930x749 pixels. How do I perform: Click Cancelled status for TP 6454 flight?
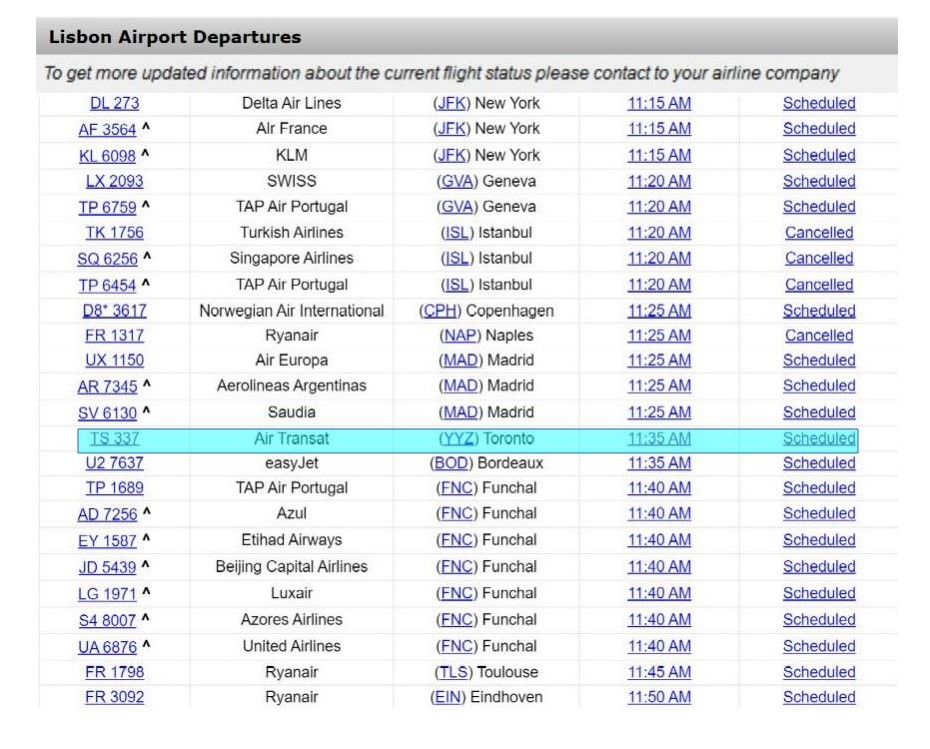819,285
